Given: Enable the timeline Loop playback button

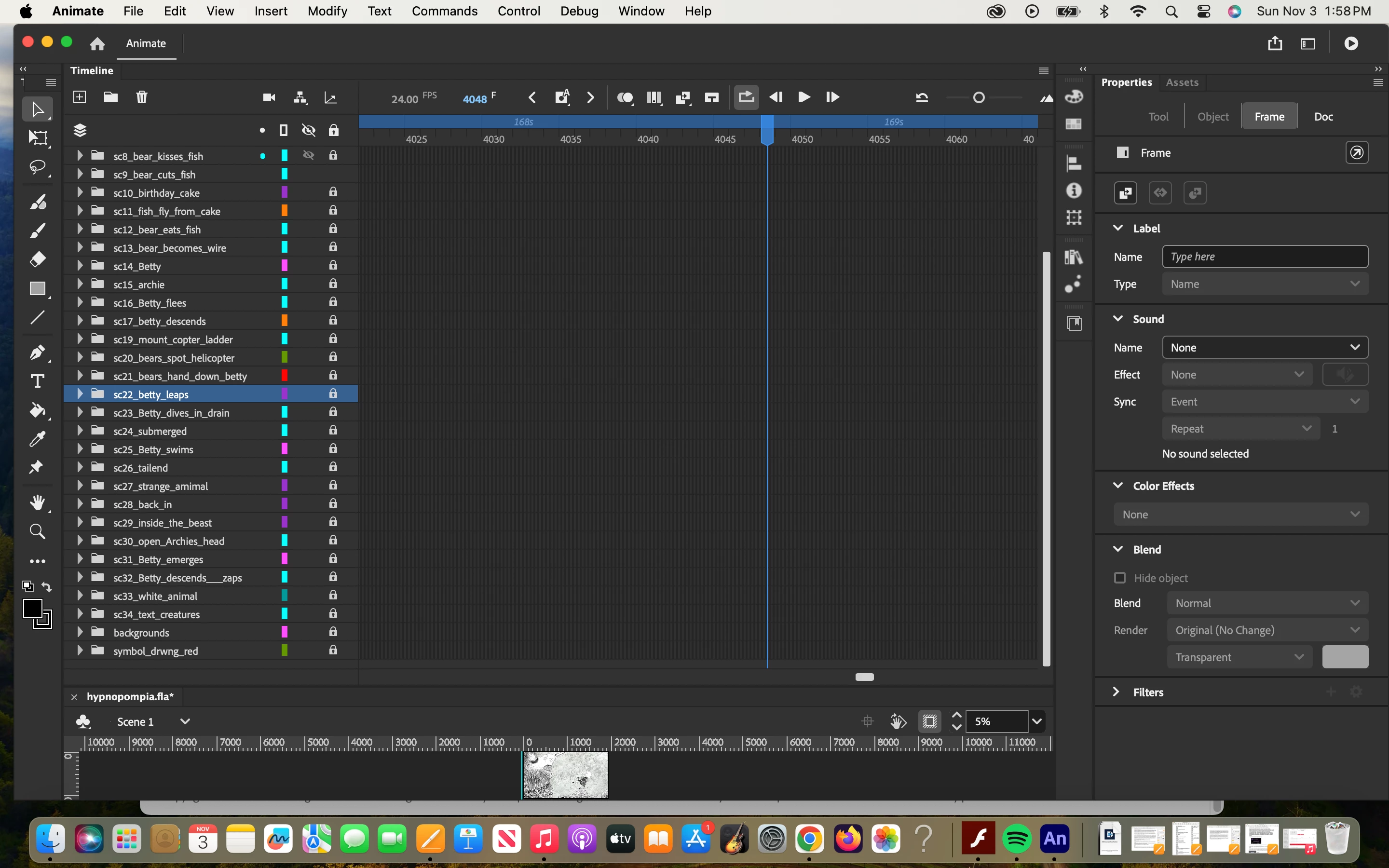Looking at the screenshot, I should coord(746,97).
